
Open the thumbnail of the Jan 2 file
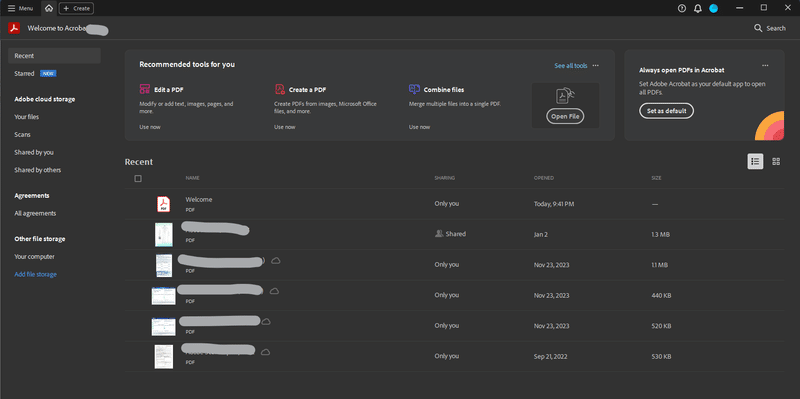coord(164,235)
